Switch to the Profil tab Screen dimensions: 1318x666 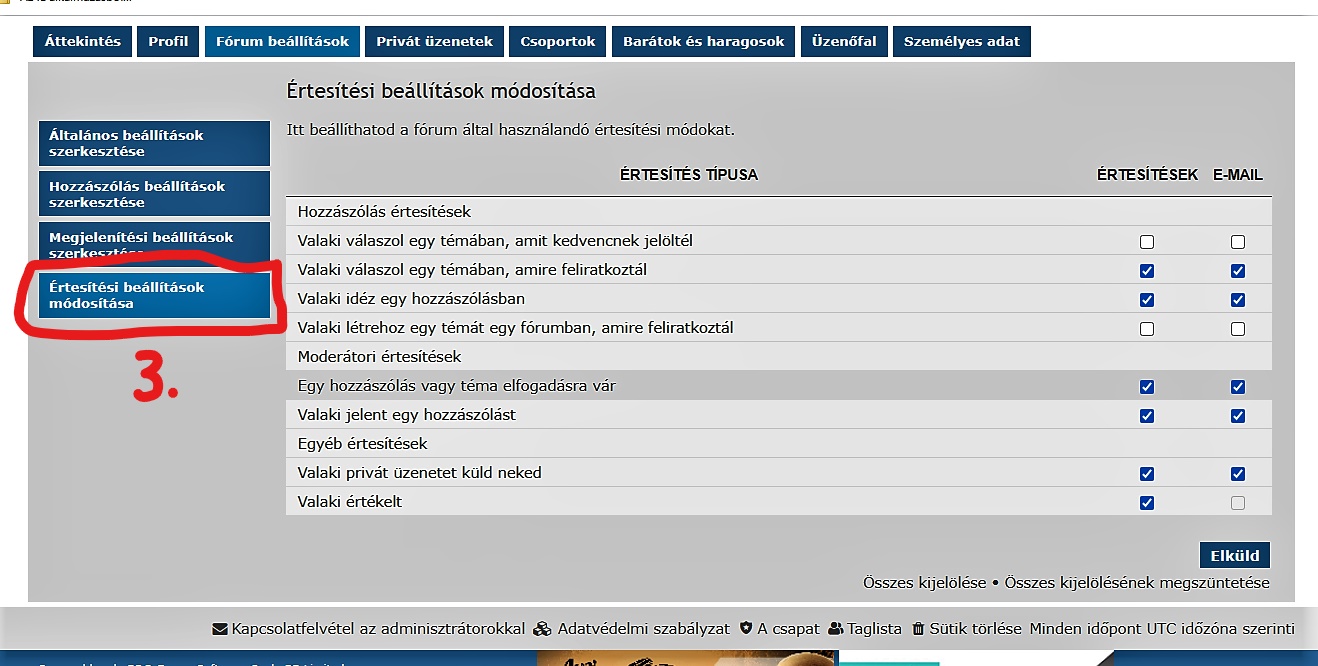(x=167, y=41)
